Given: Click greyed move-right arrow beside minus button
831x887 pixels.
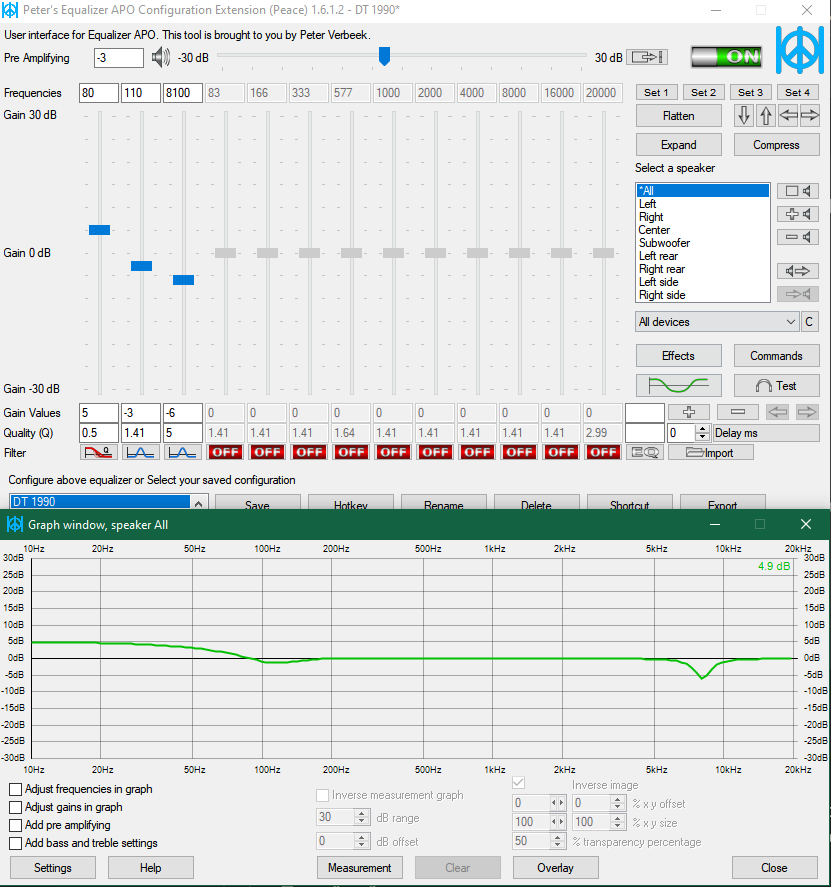Looking at the screenshot, I should [807, 412].
